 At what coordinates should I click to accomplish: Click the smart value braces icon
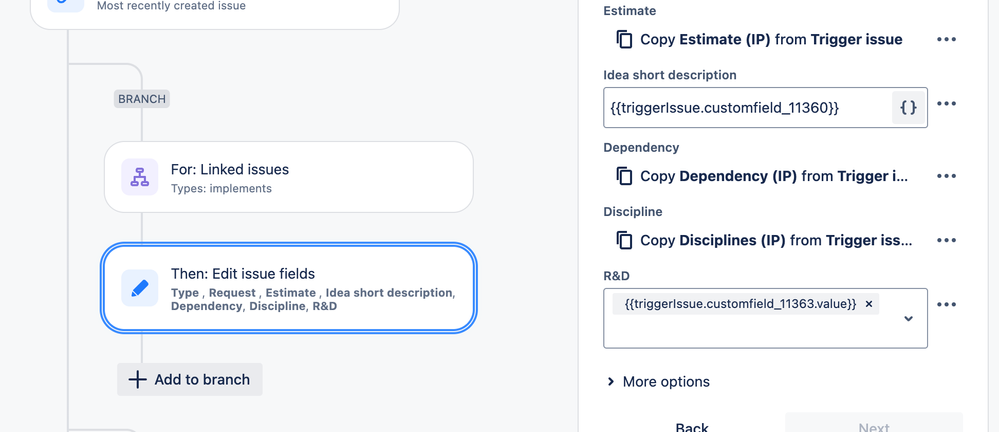coord(908,108)
